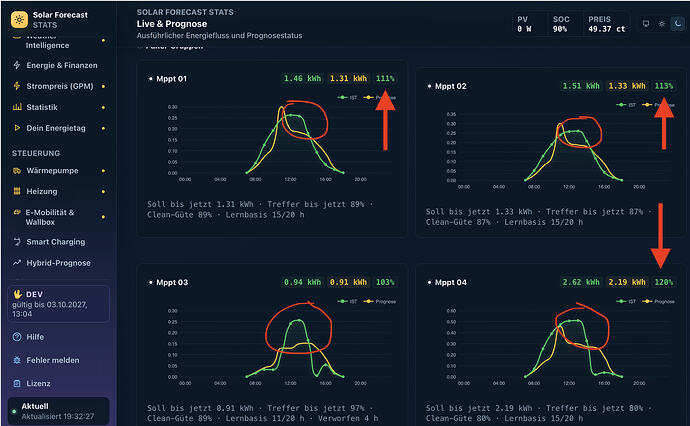Click the DEV license validity card
The width and height of the screenshot is (690, 426).
coord(58,304)
